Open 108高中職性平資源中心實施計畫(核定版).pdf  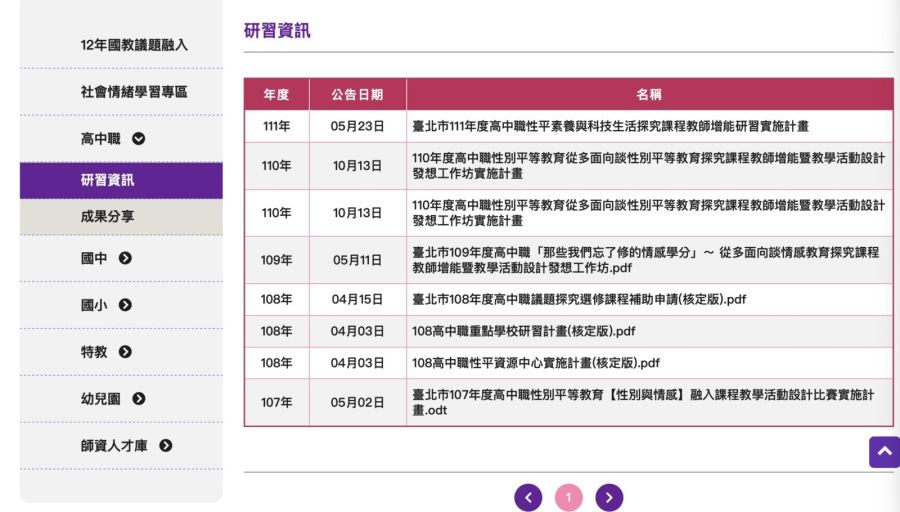pyautogui.click(x=536, y=363)
